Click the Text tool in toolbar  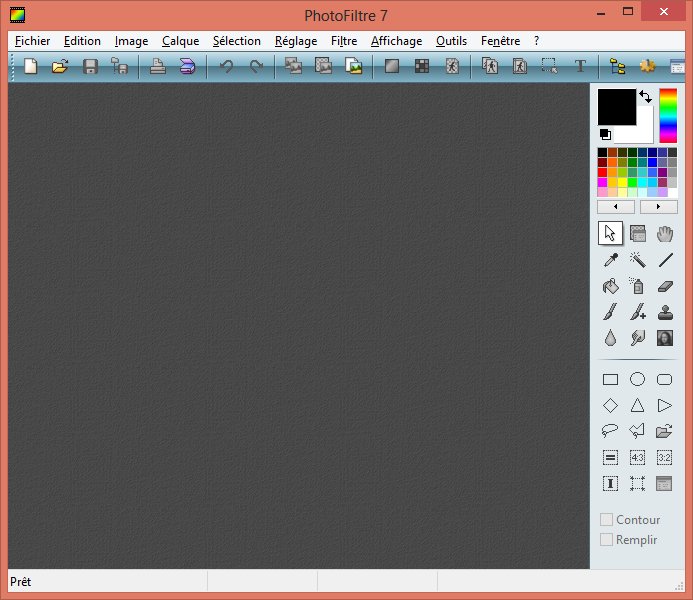click(x=580, y=67)
